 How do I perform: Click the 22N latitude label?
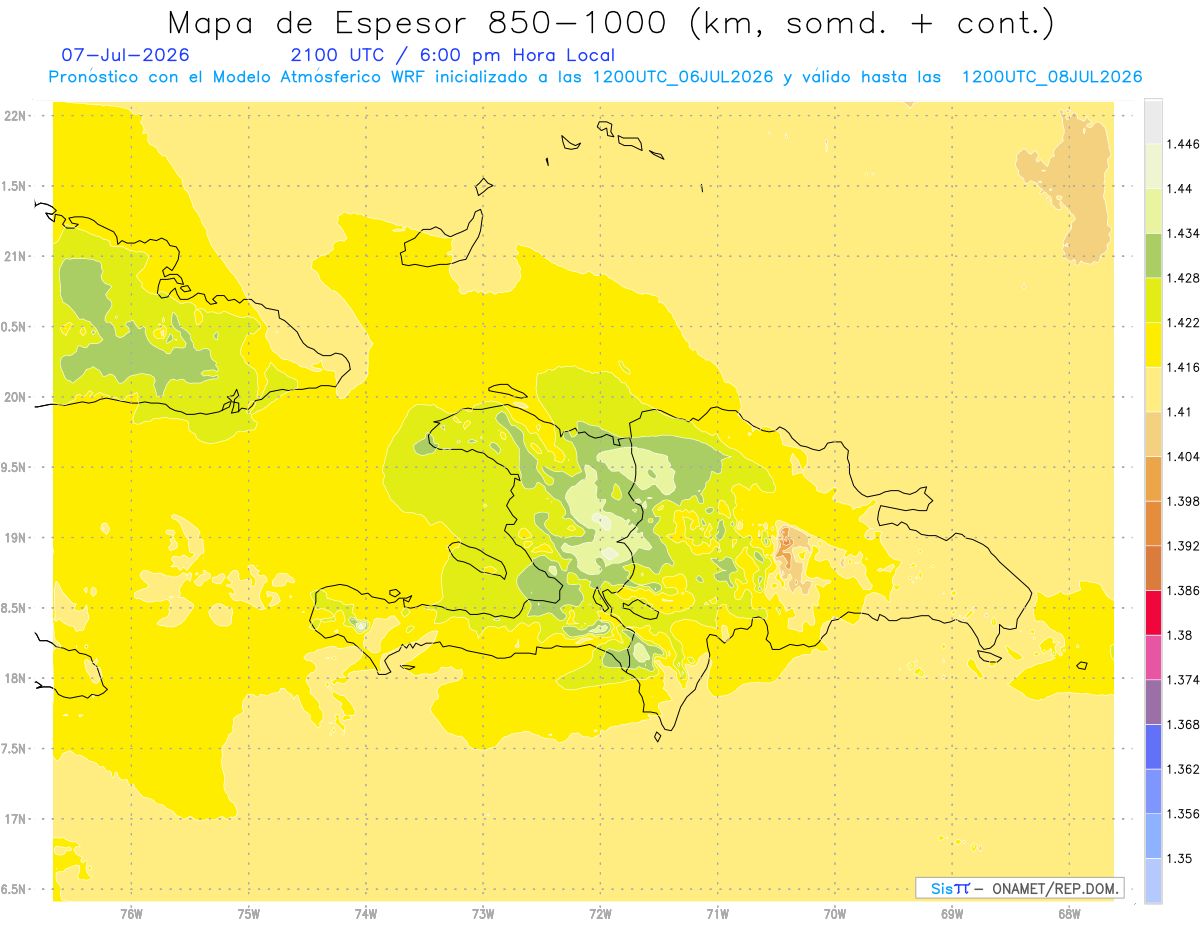click(x=17, y=115)
